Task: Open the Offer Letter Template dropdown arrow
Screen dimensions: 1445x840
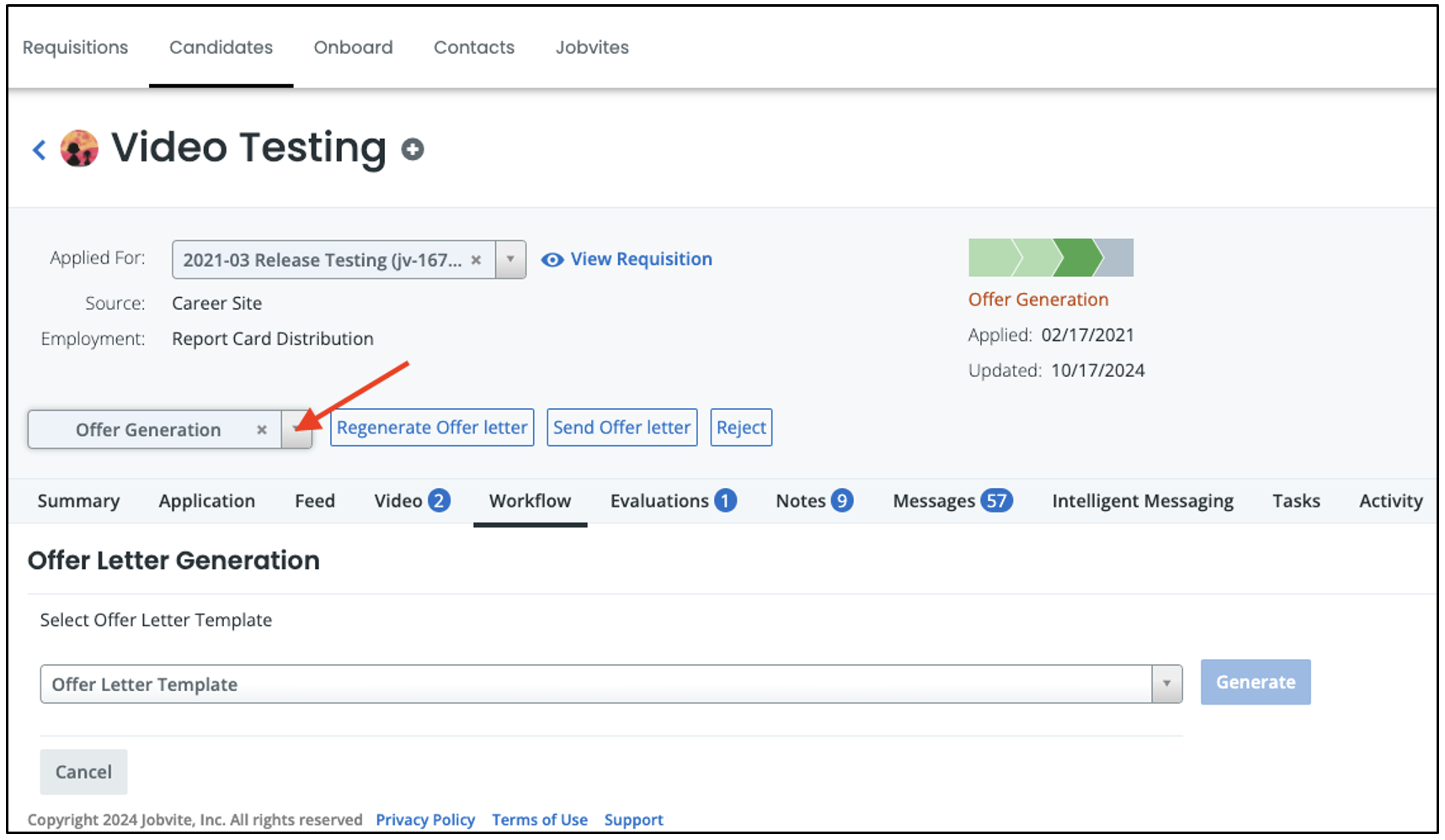Action: click(x=1166, y=684)
